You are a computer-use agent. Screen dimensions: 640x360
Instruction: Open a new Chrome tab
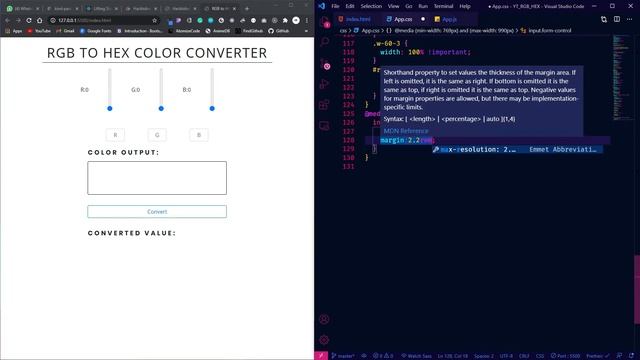tap(247, 8)
